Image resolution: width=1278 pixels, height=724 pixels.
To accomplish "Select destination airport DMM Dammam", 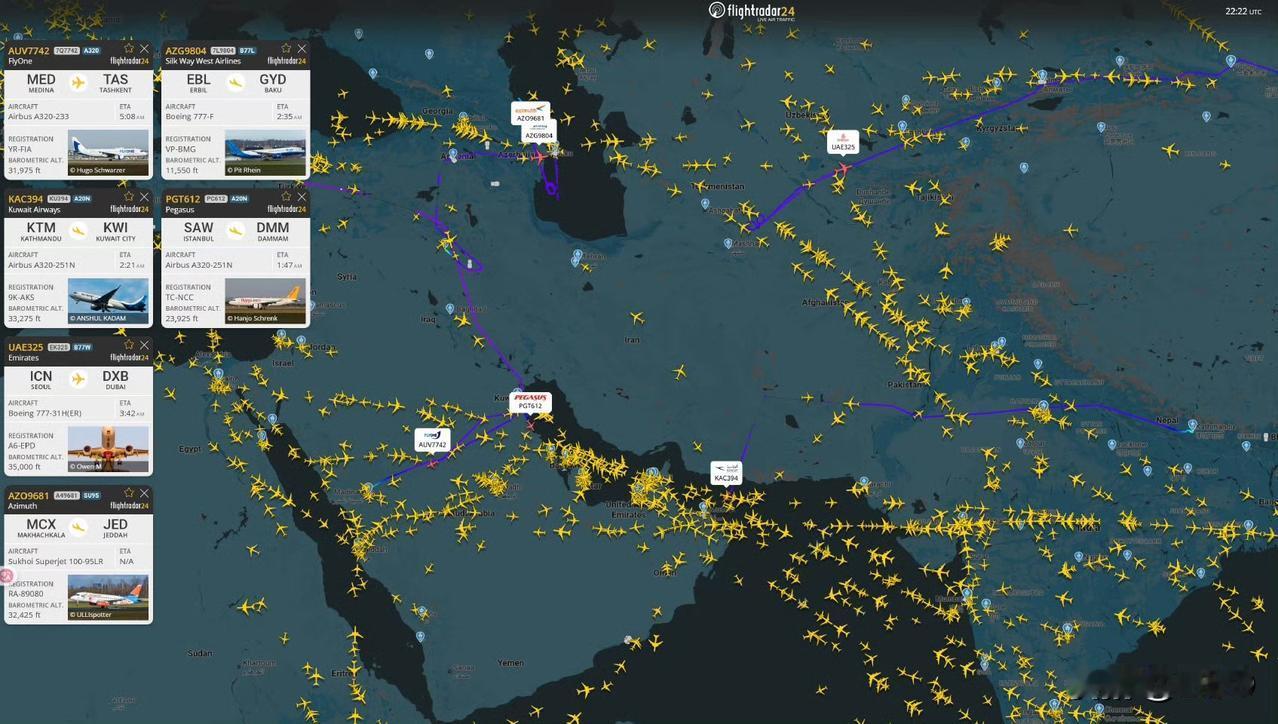I will tap(273, 231).
